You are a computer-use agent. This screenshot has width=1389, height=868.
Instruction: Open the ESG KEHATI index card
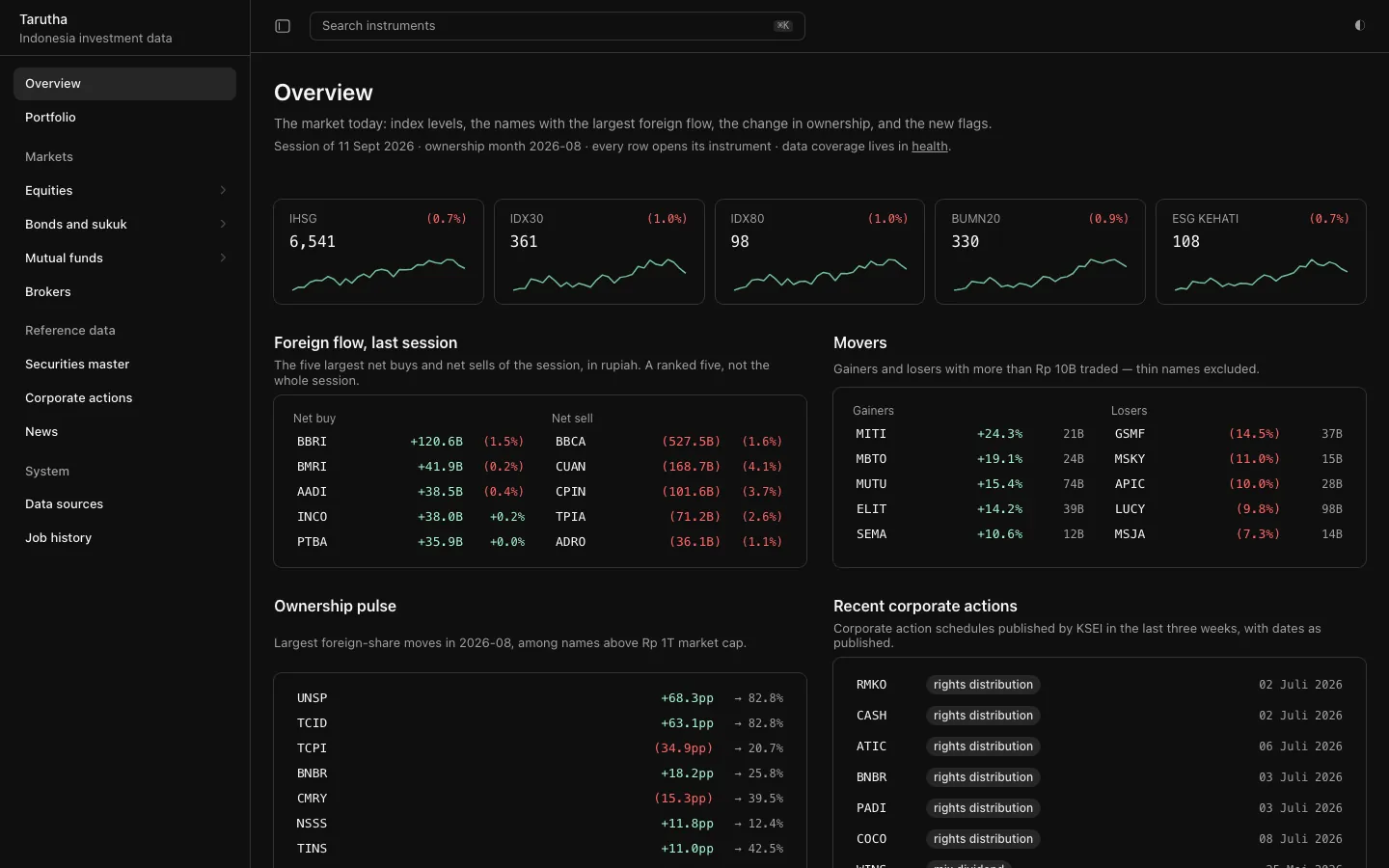tap(1261, 252)
